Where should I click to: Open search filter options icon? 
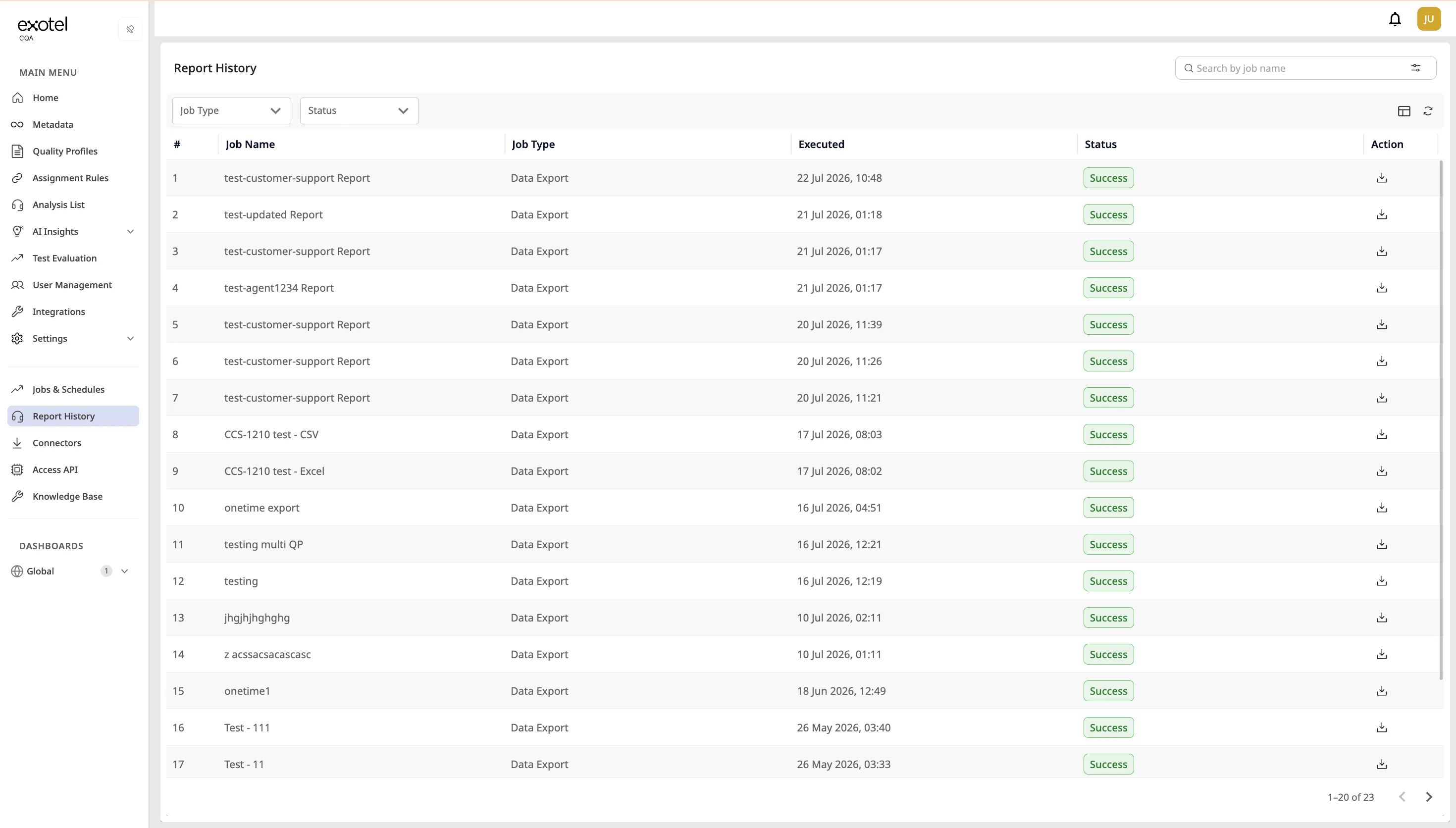[1415, 68]
